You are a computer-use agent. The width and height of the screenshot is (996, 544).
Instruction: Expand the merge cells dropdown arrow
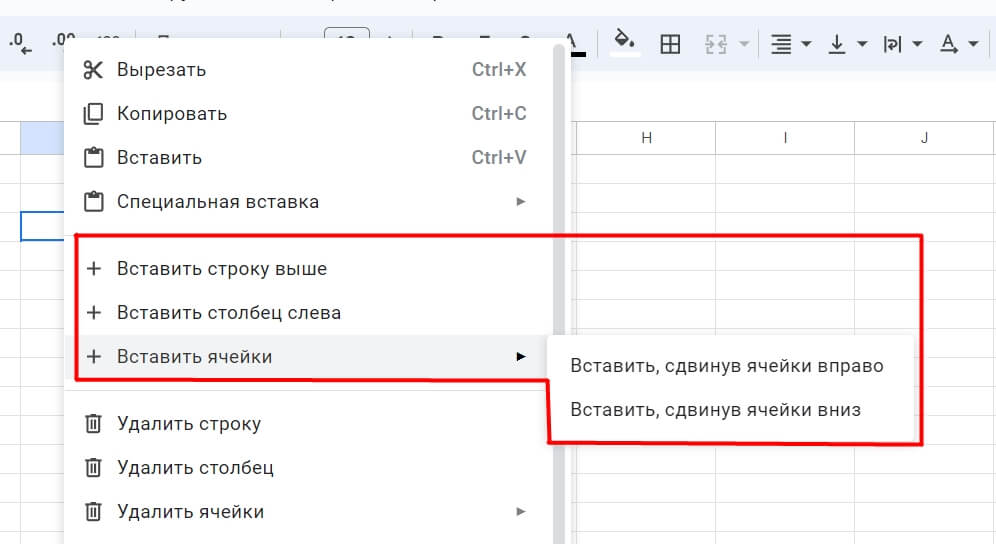(744, 44)
